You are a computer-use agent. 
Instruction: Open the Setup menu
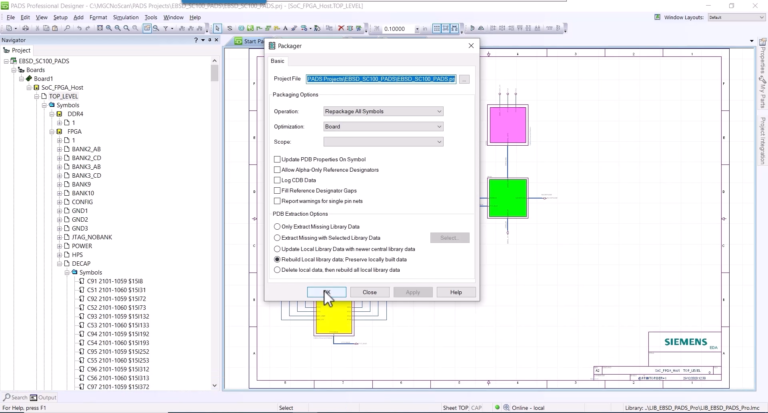60,17
